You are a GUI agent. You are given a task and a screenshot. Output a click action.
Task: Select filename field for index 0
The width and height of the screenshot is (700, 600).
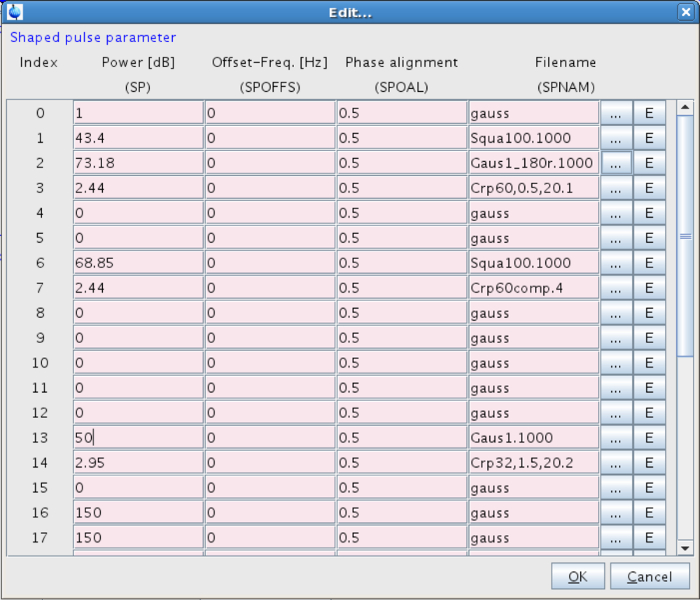[533, 113]
